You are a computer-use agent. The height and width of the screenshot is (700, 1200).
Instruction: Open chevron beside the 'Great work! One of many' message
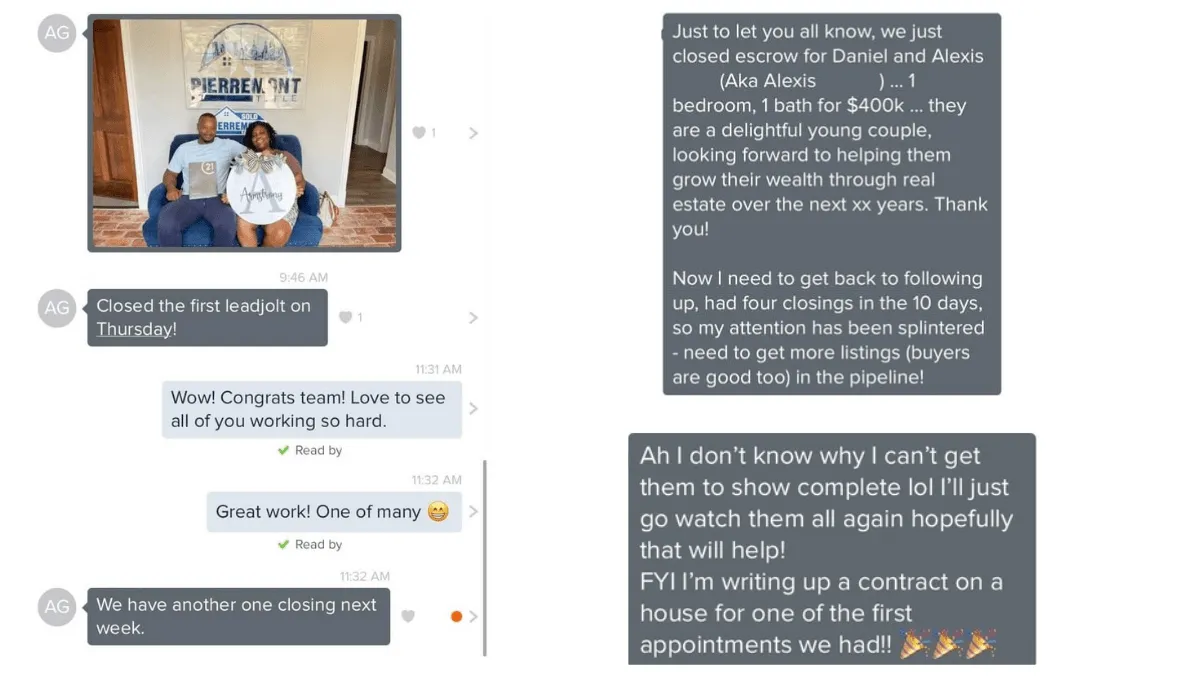473,512
